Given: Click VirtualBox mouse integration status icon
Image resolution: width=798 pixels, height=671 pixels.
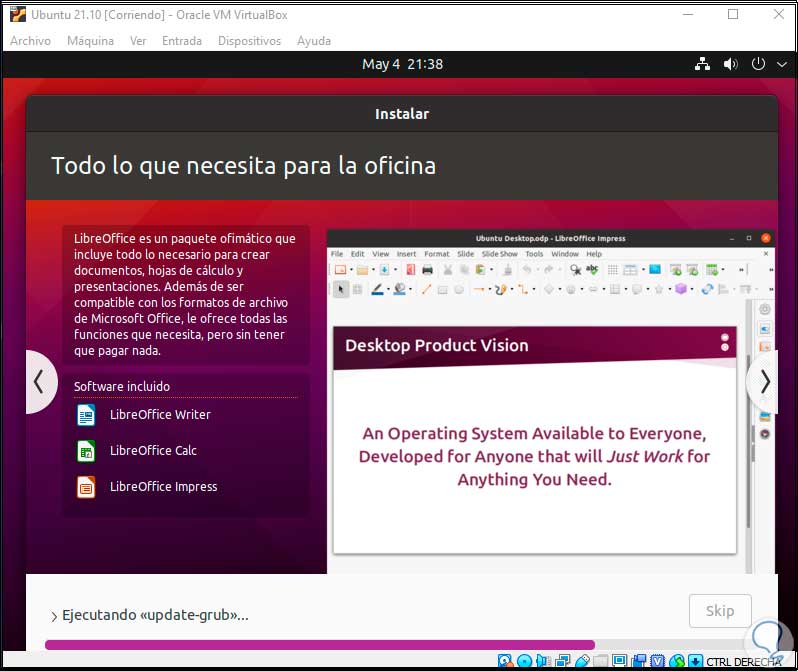Looking at the screenshot, I should pyautogui.click(x=677, y=660).
